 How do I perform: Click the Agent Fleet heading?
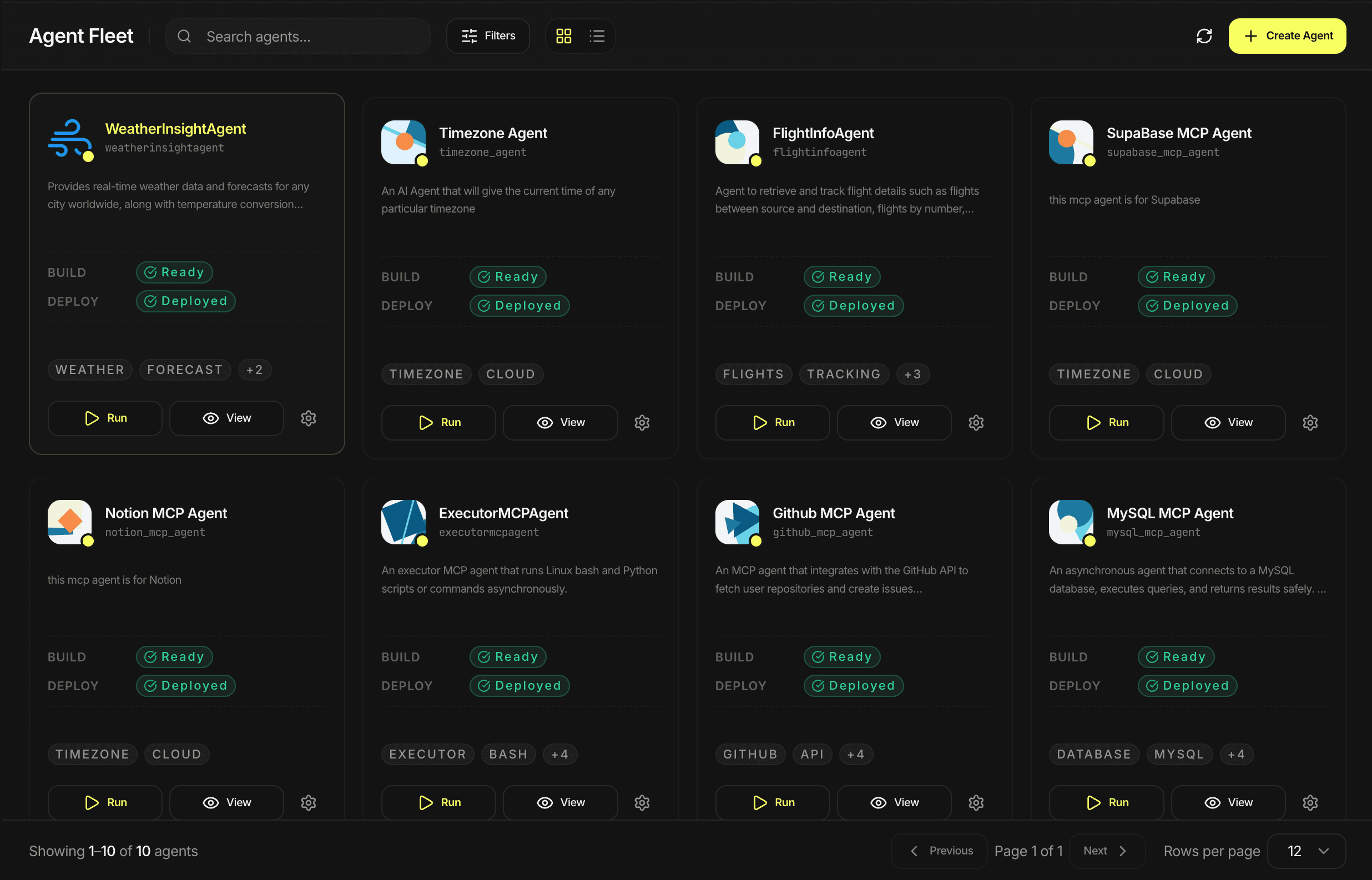tap(81, 36)
